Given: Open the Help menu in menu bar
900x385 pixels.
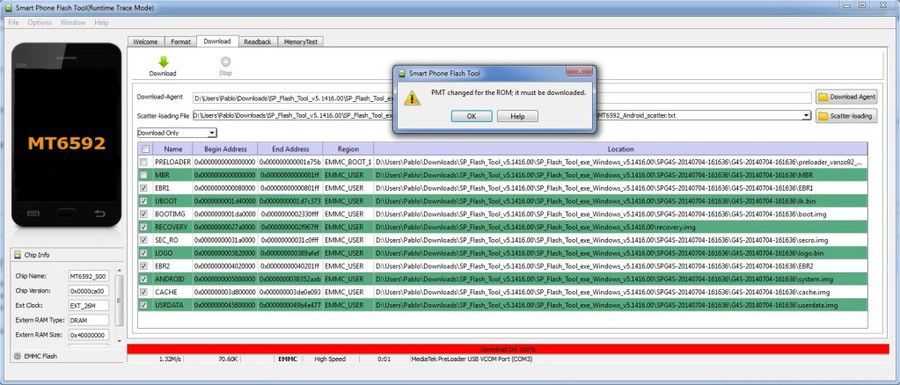Looking at the screenshot, I should pyautogui.click(x=102, y=22).
